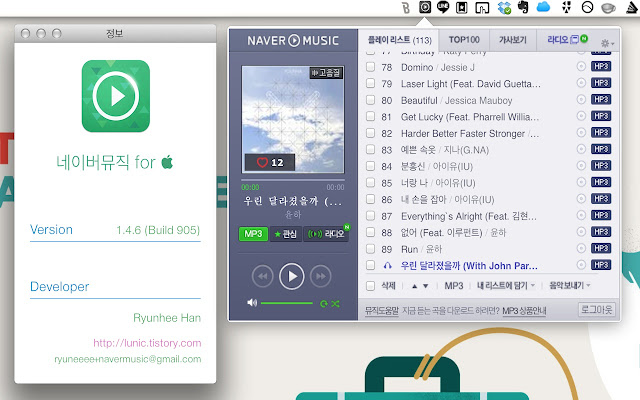Click the headphone now-playing icon
The height and width of the screenshot is (400, 640).
(387, 266)
